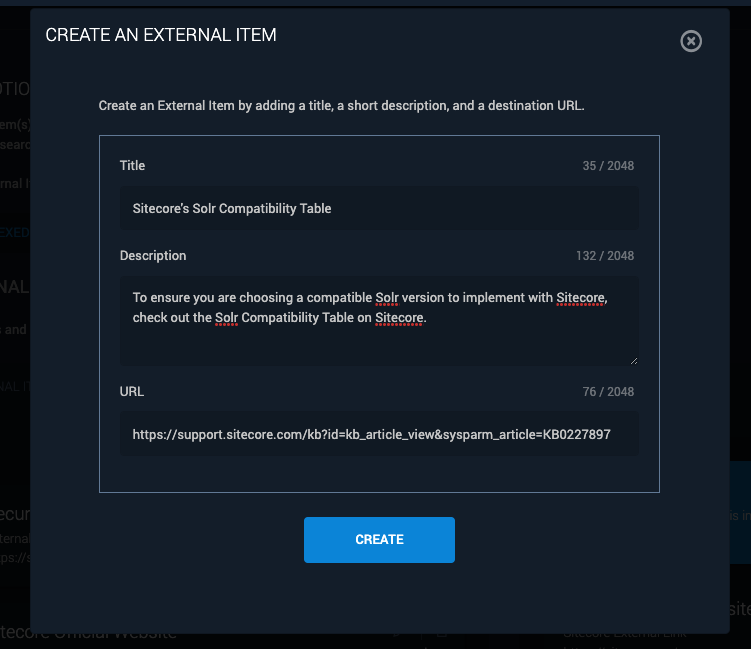Close the Create an External Item dialog
The width and height of the screenshot is (751, 649).
pos(691,41)
